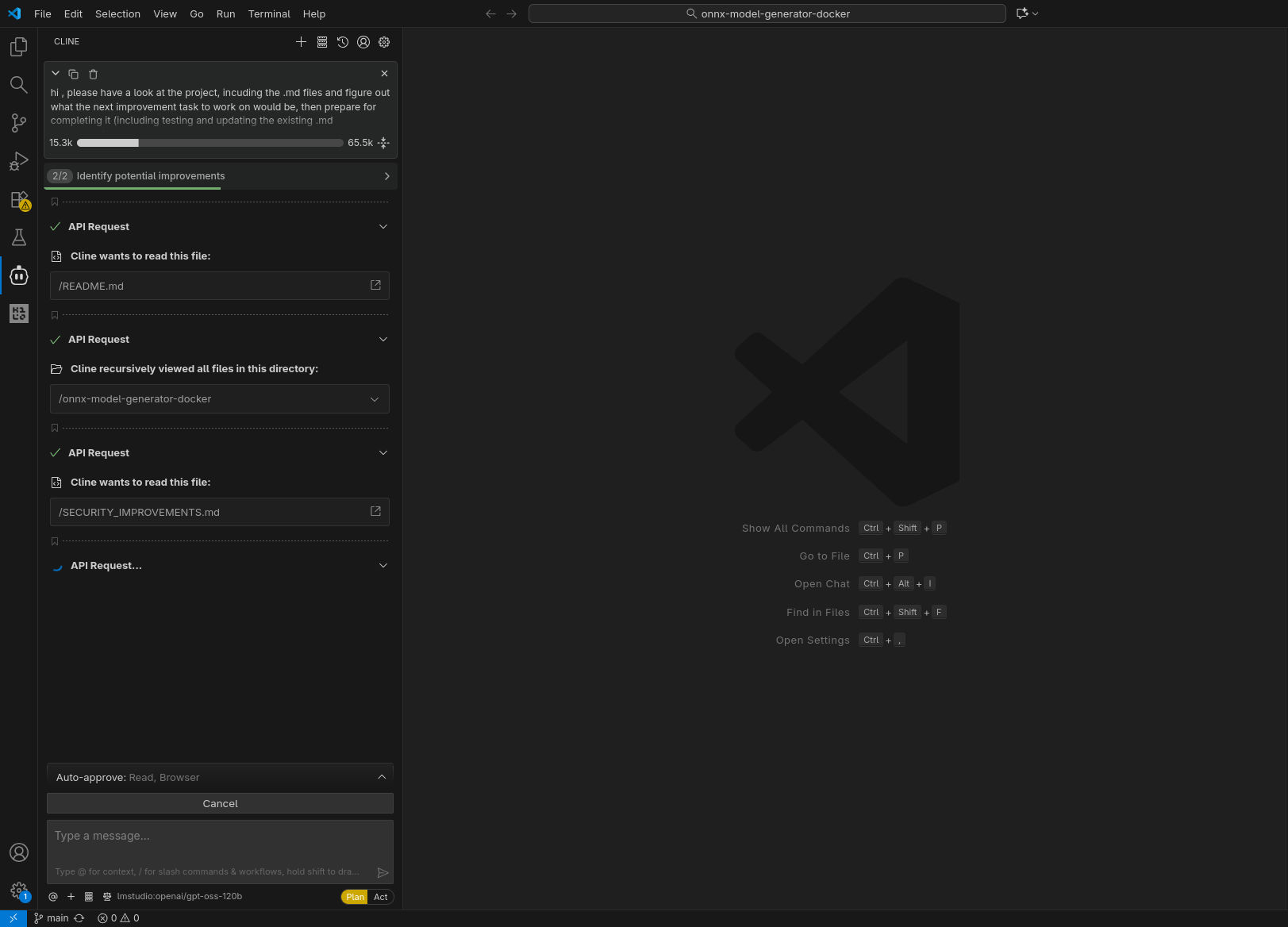Expand the Identify potential improvements checklist
The height and width of the screenshot is (927, 1288).
tap(386, 176)
